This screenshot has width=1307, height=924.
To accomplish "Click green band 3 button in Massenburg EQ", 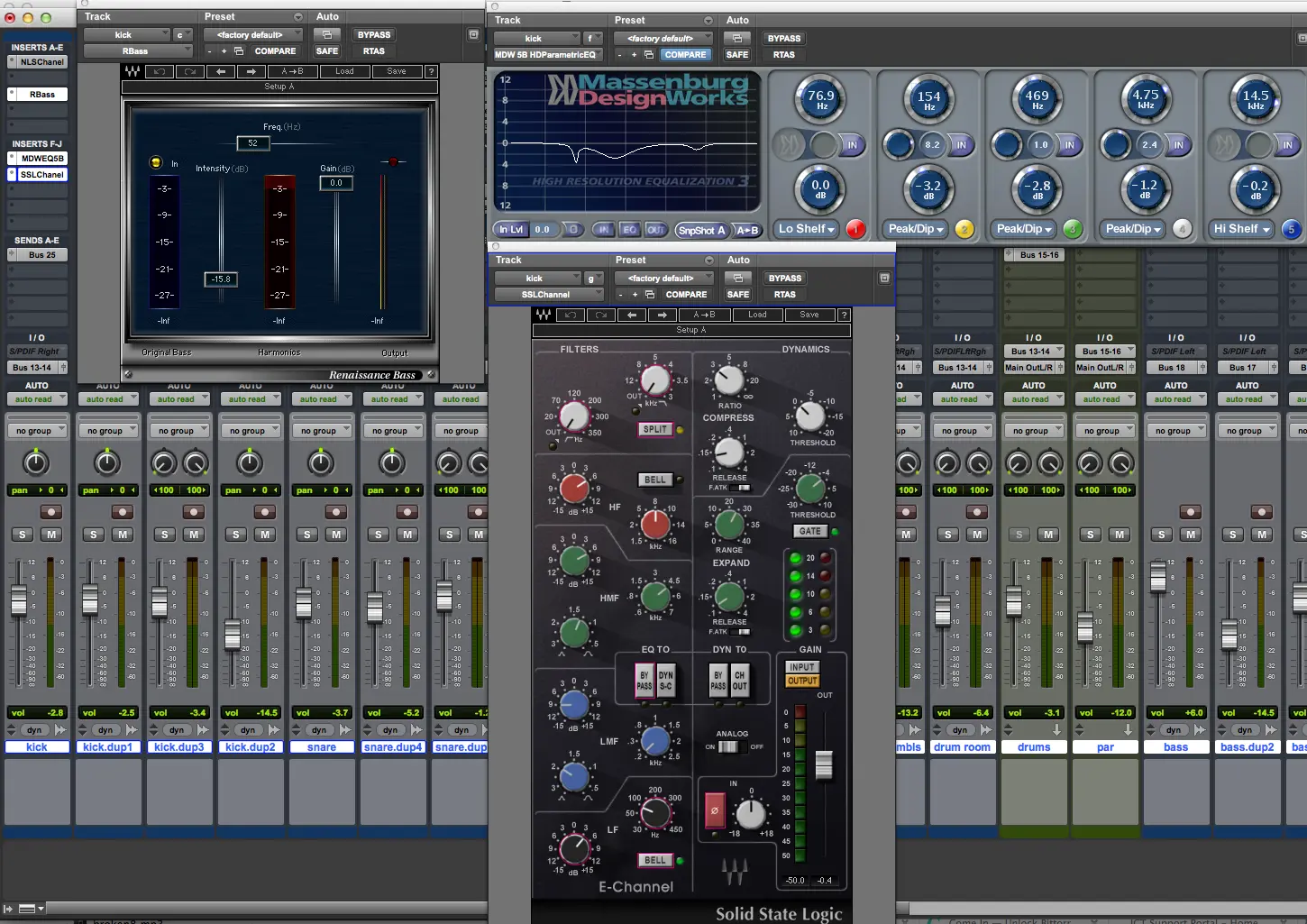I will coord(1073,229).
